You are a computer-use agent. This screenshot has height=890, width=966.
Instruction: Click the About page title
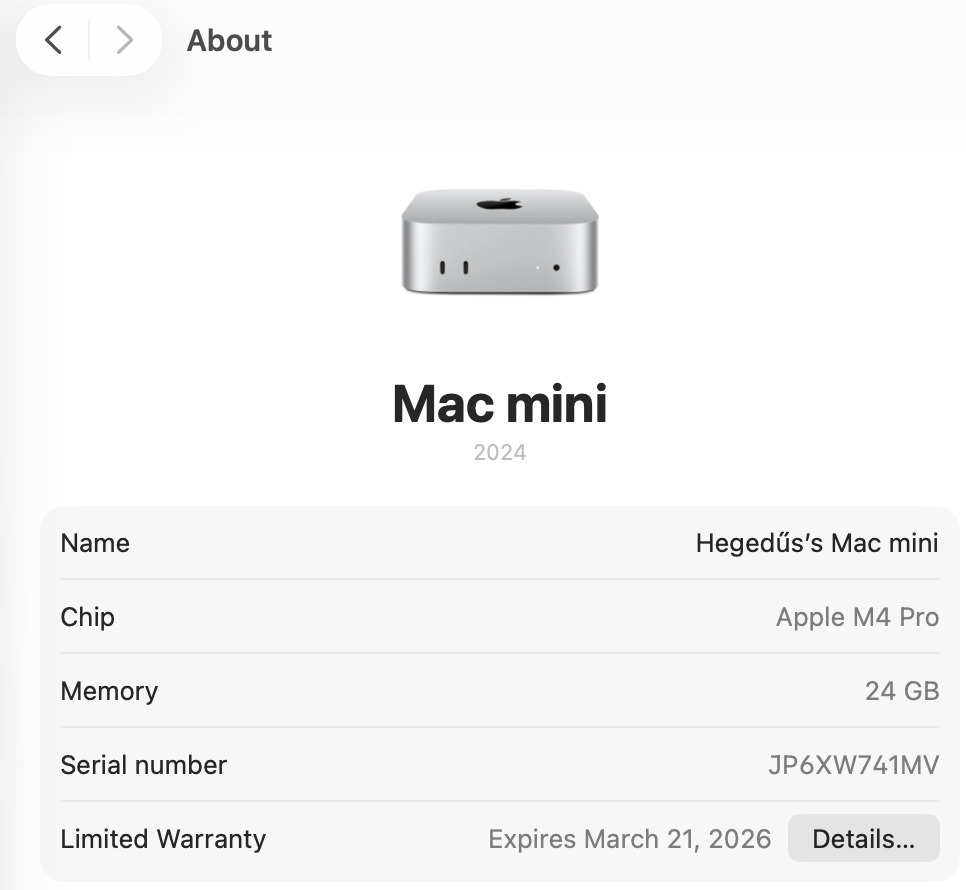click(229, 41)
